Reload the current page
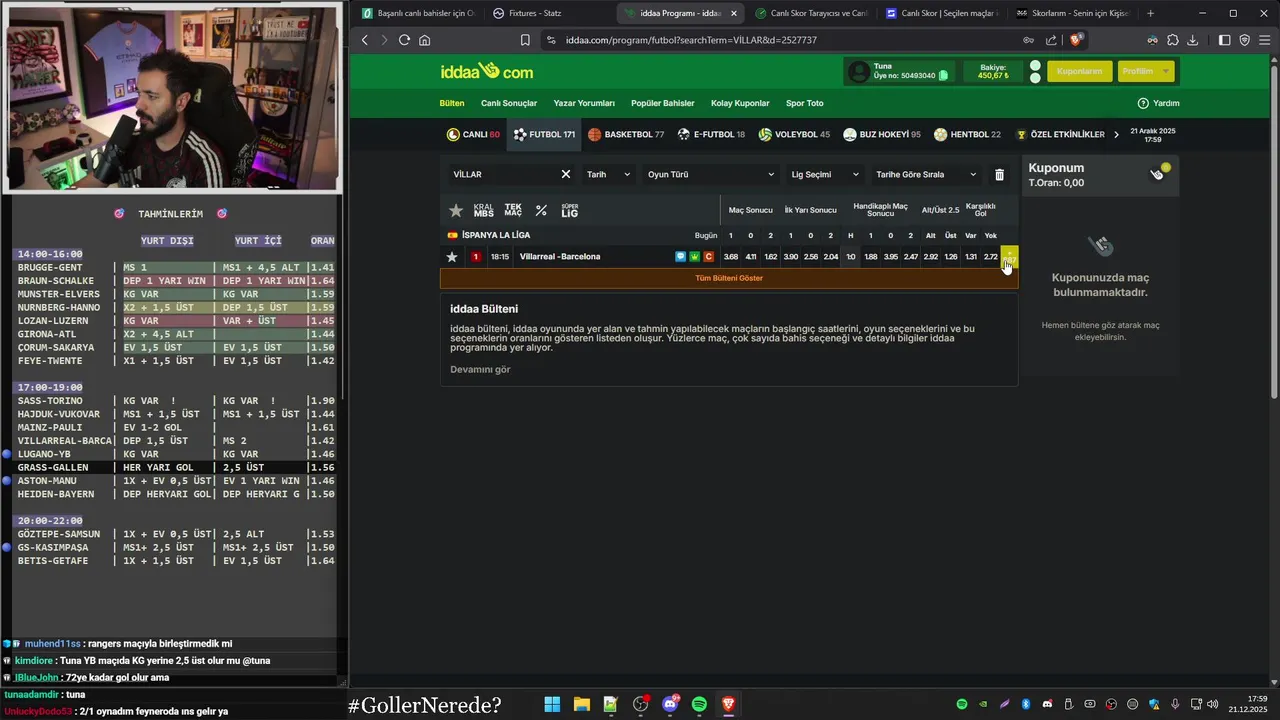 [x=404, y=40]
